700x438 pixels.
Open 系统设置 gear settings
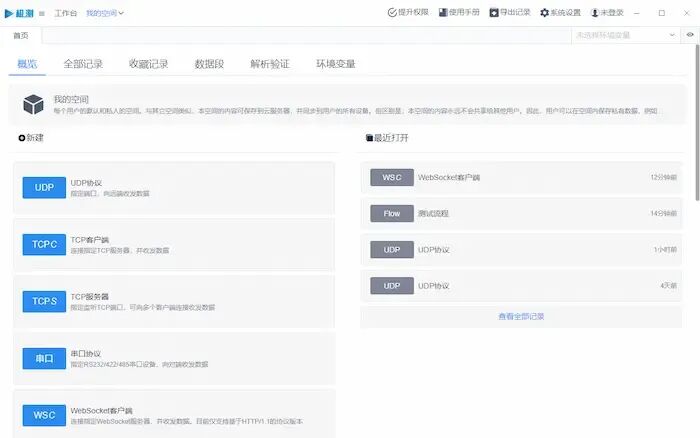[560, 13]
